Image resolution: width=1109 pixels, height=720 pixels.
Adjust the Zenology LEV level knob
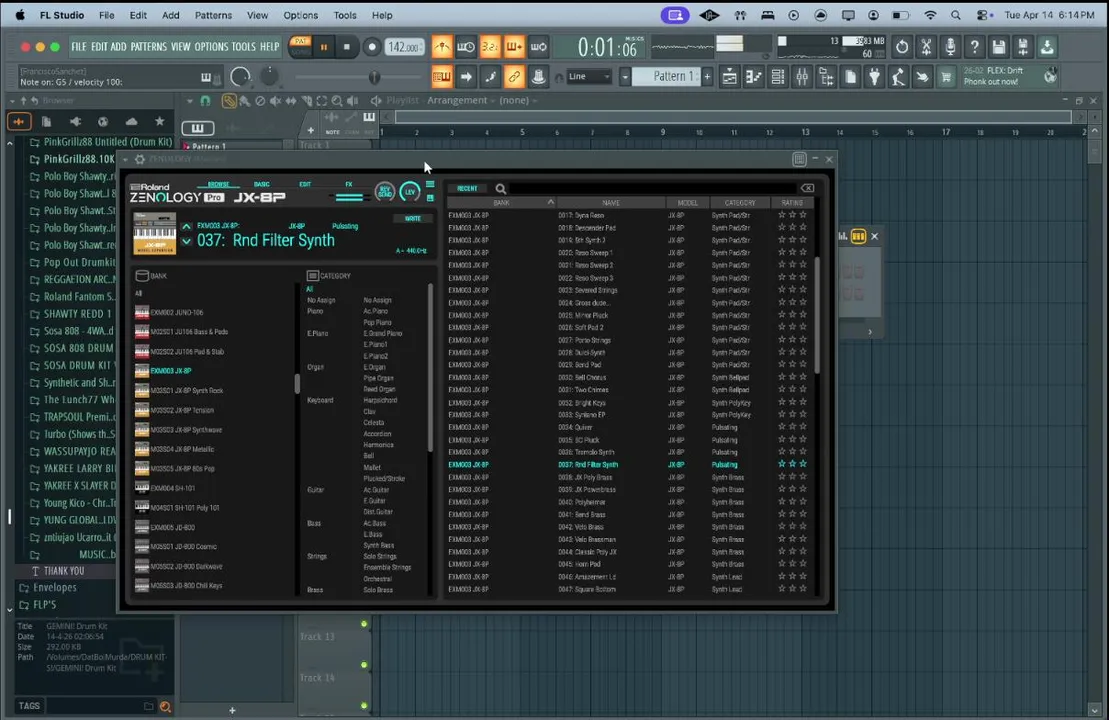(x=410, y=192)
